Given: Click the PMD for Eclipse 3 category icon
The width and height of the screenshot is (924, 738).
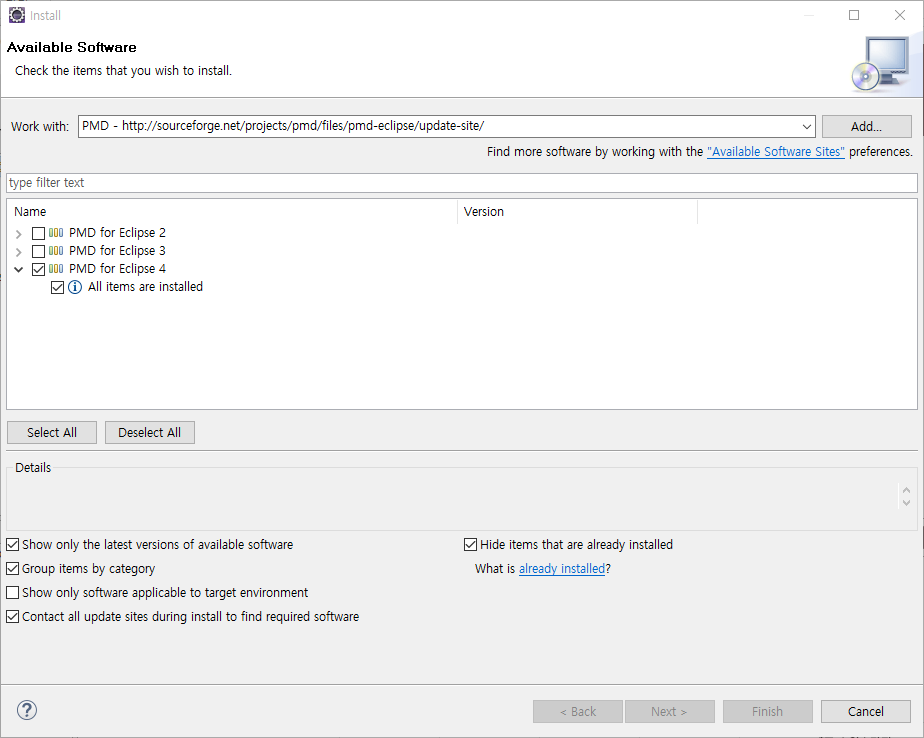Looking at the screenshot, I should coord(57,251).
